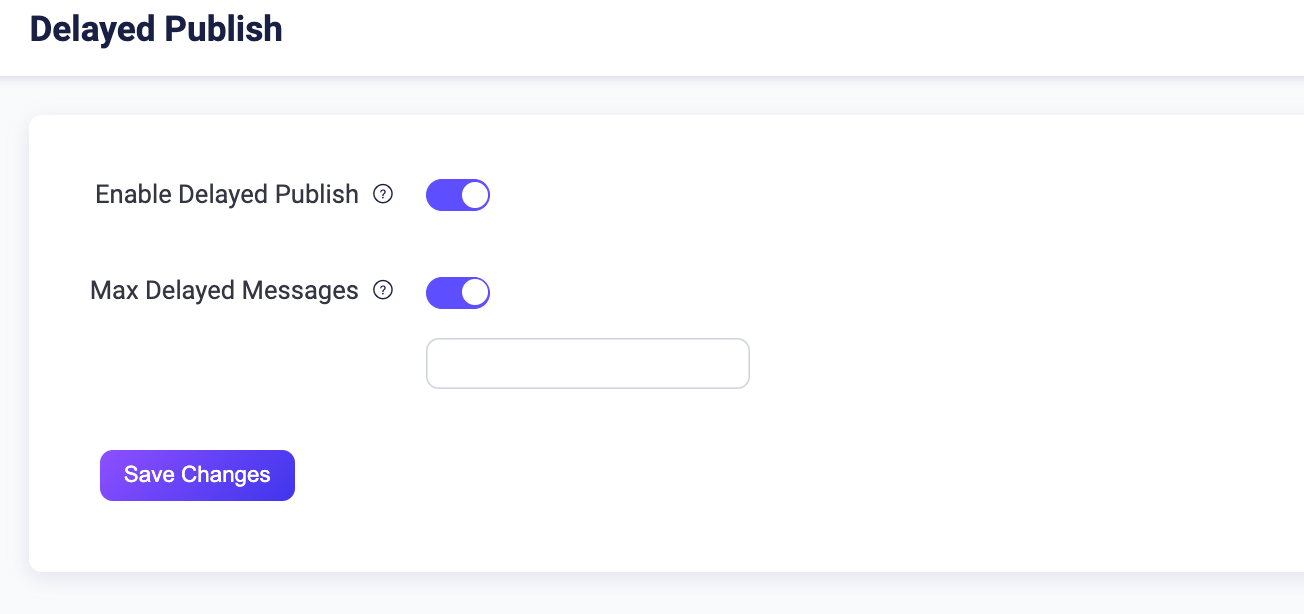Viewport: 1304px width, 614px height.
Task: Click the Delayed Publish page heading
Action: [x=156, y=29]
